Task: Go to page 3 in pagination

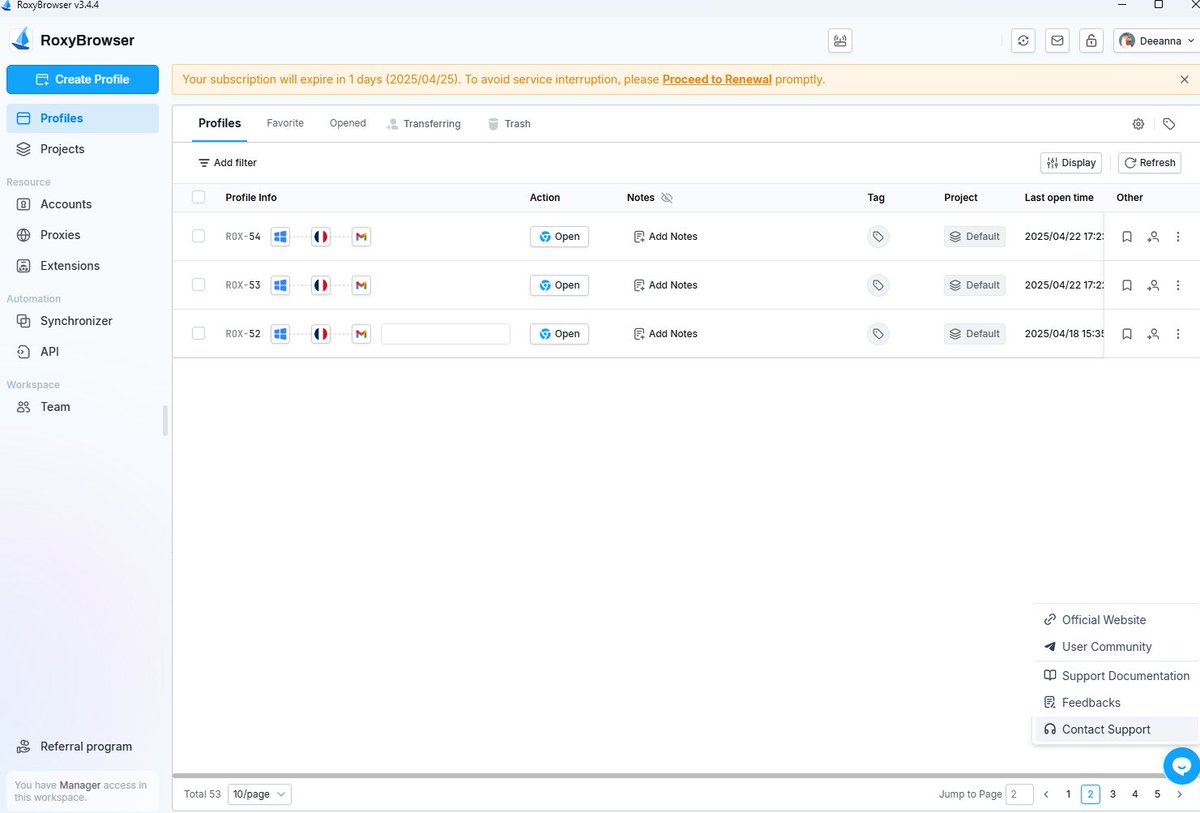Action: pos(1112,794)
